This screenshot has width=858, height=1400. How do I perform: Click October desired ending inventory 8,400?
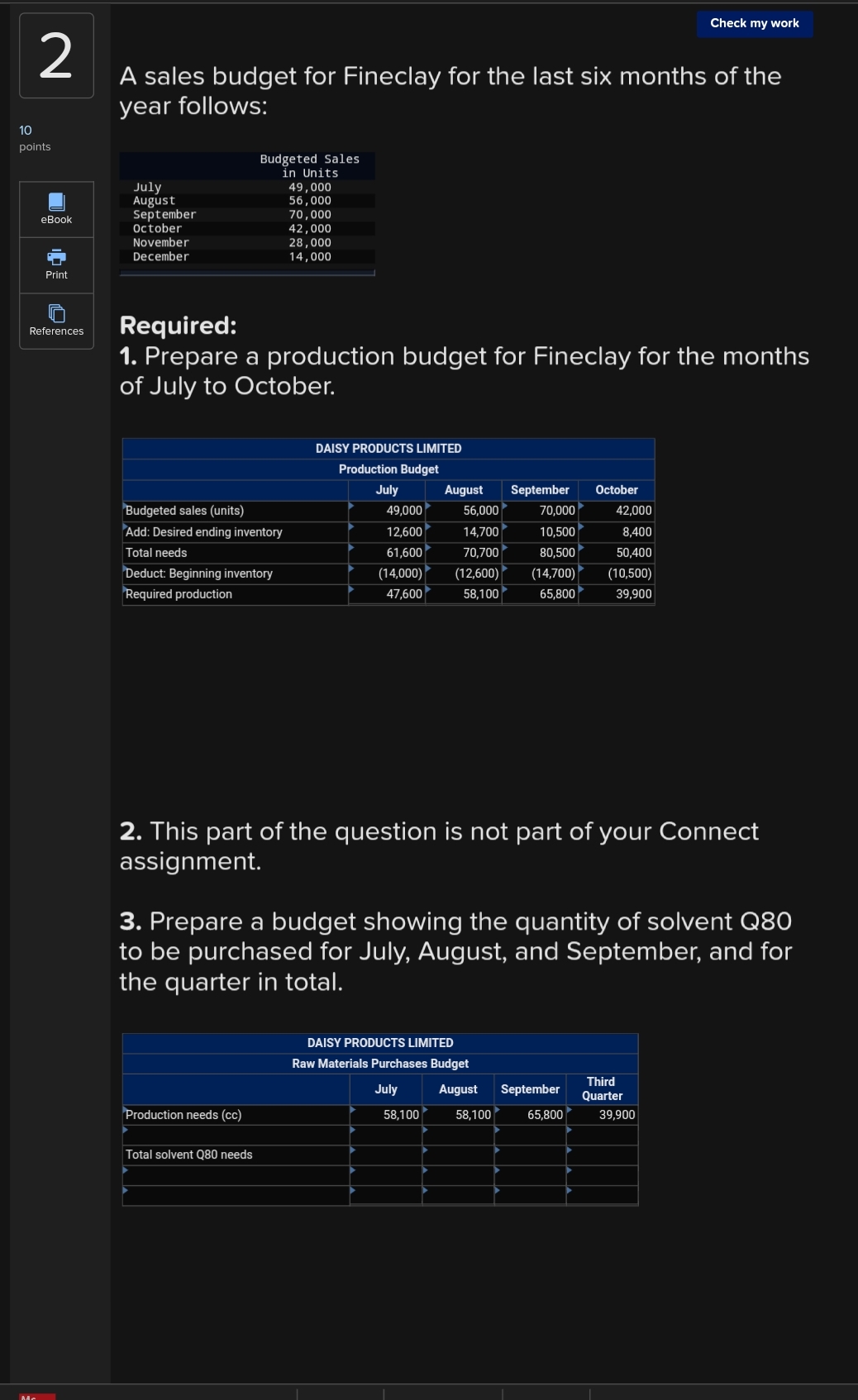pos(617,532)
